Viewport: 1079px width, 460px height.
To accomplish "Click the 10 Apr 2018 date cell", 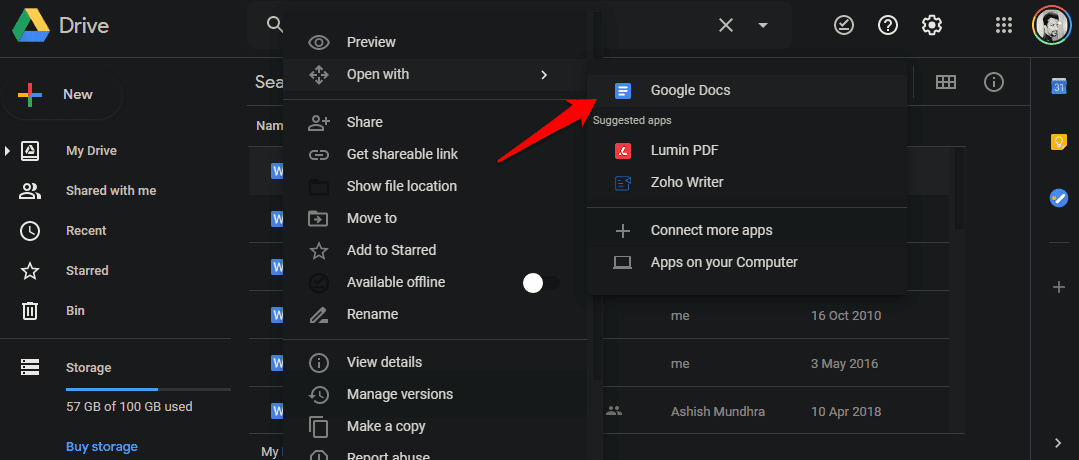I will point(846,412).
